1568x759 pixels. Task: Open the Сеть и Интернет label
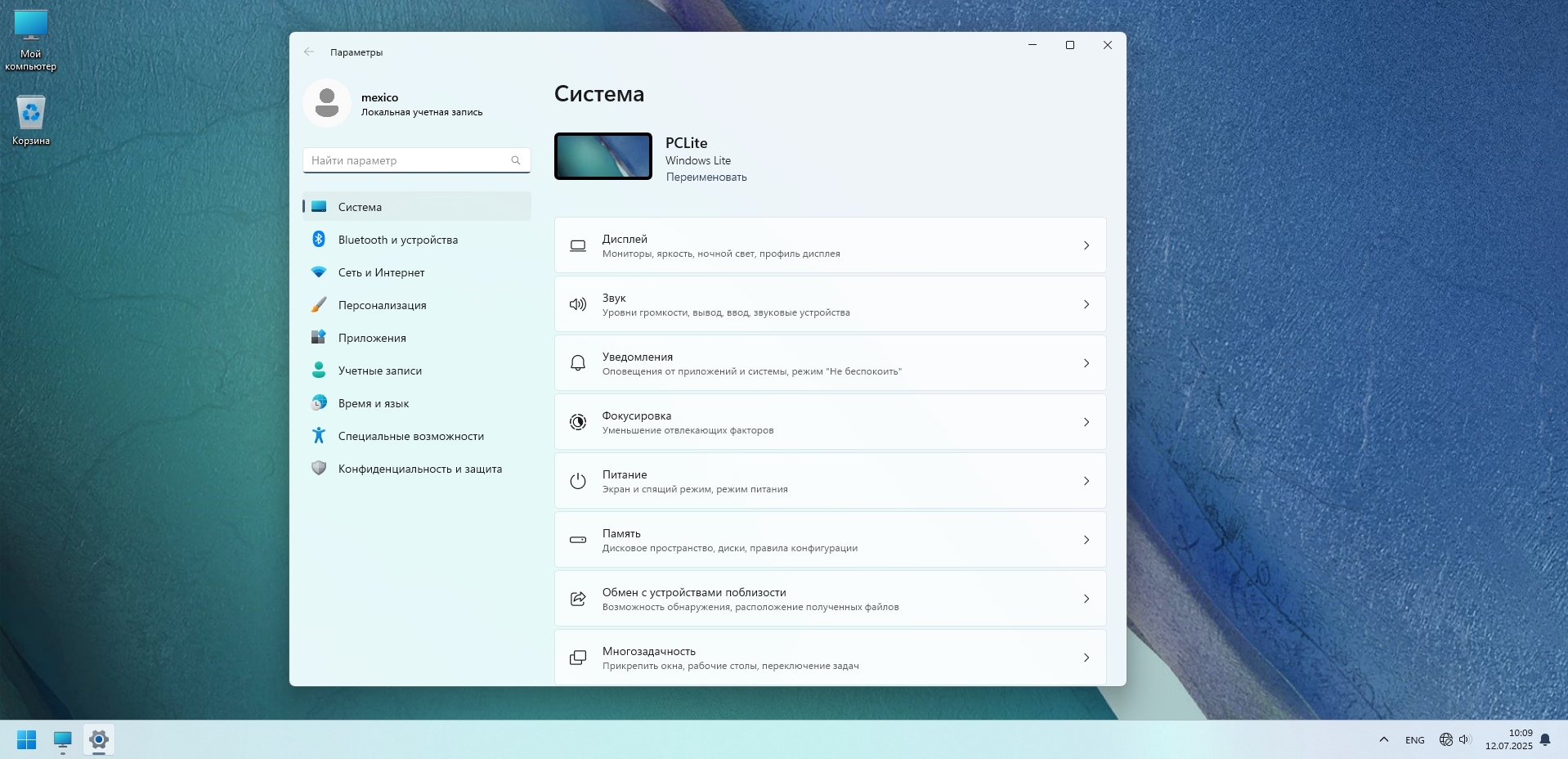(x=382, y=272)
